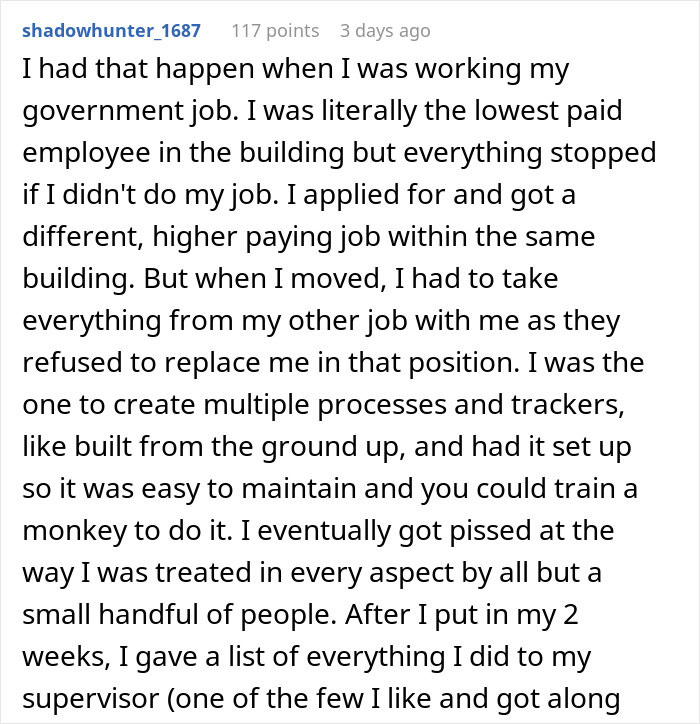Click the phrase "monkey to do it"
700x724 pixels.
pos(127,531)
